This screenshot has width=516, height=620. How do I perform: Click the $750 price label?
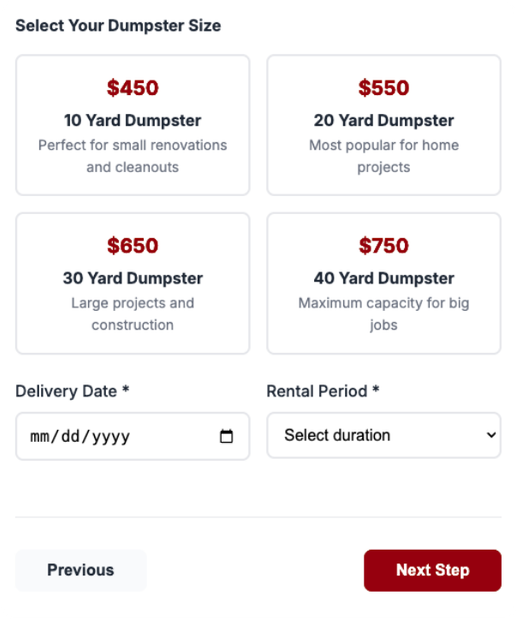(x=384, y=246)
